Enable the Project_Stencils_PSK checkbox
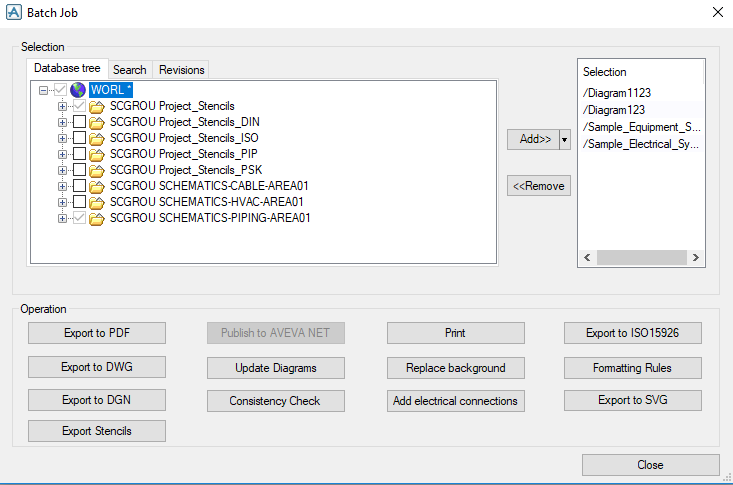Viewport: 733px width, 485px height. (79, 170)
